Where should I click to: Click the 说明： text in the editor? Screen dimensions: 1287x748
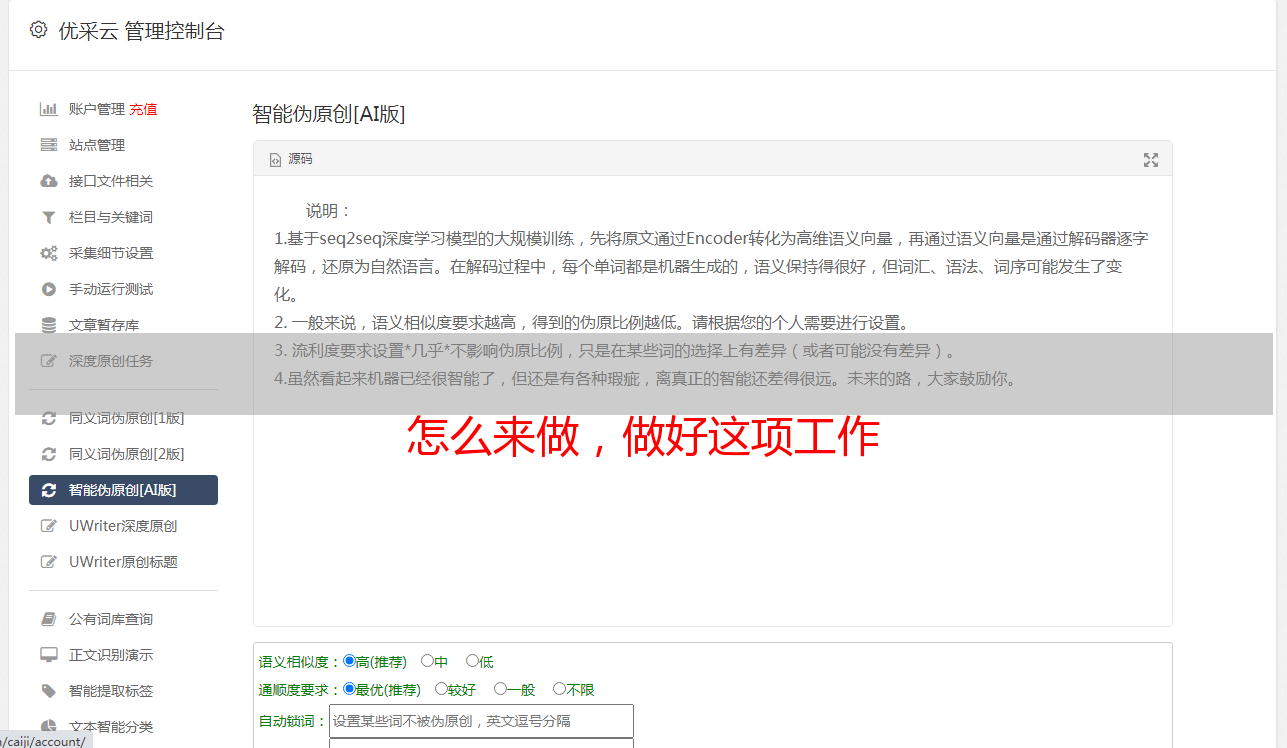tap(329, 211)
